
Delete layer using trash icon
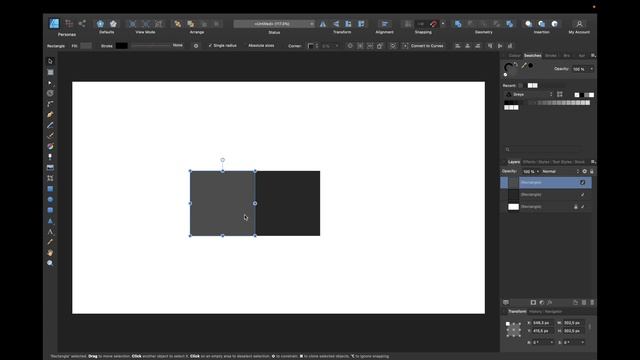click(592, 302)
